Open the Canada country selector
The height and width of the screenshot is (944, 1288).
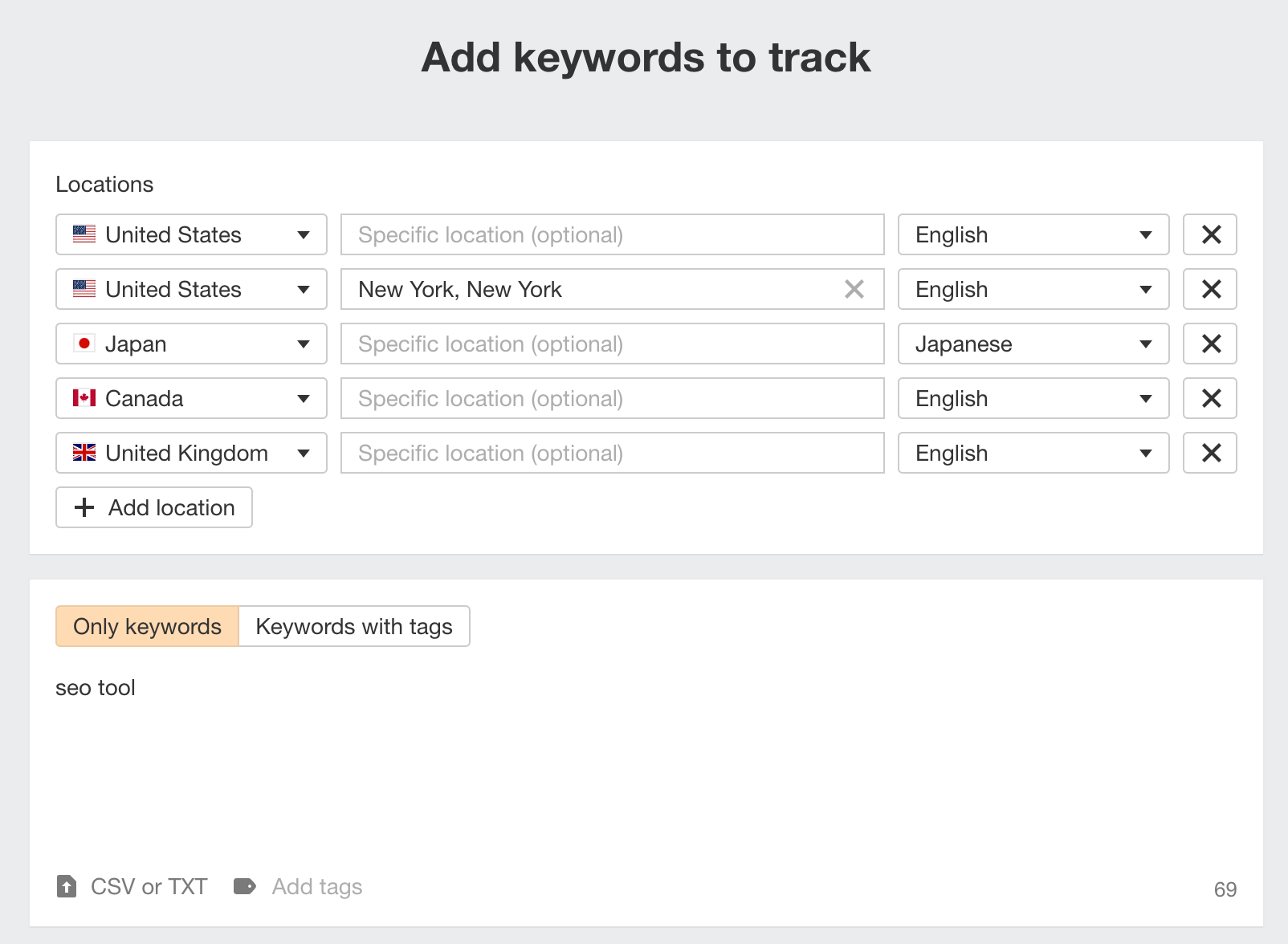190,398
